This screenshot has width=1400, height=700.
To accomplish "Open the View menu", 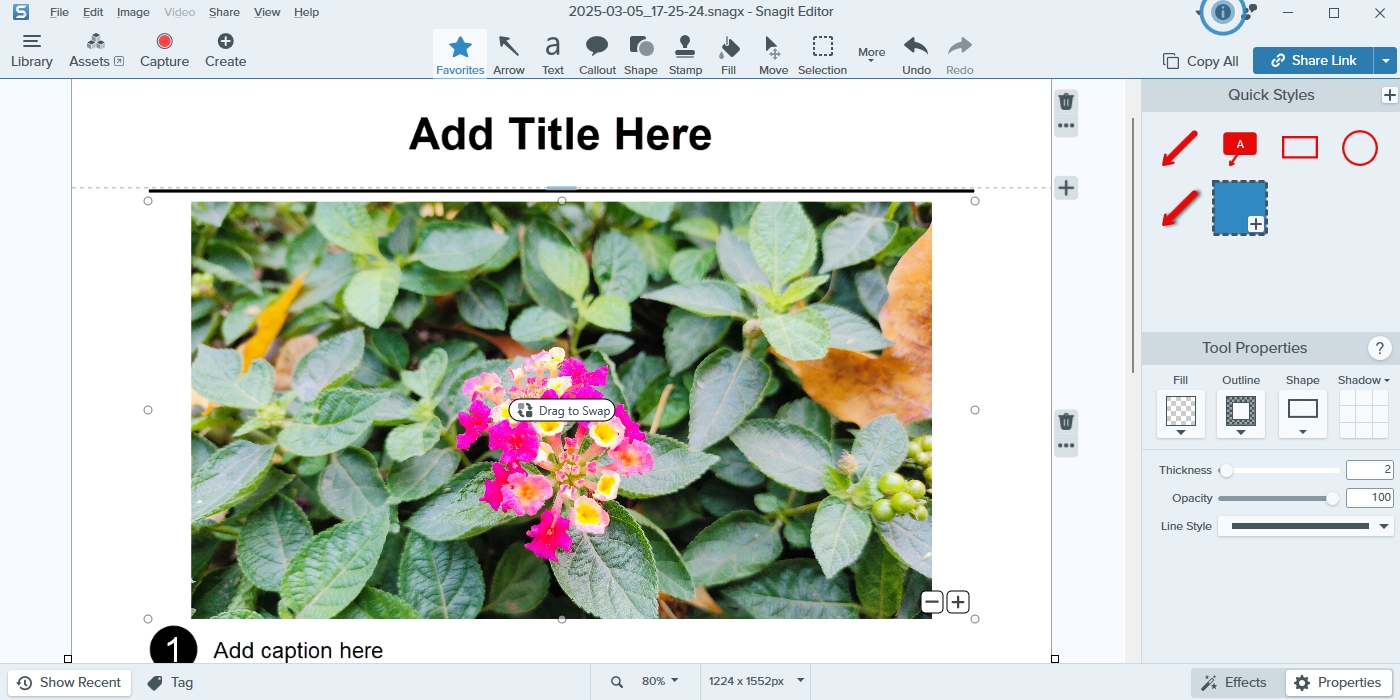I will (267, 12).
